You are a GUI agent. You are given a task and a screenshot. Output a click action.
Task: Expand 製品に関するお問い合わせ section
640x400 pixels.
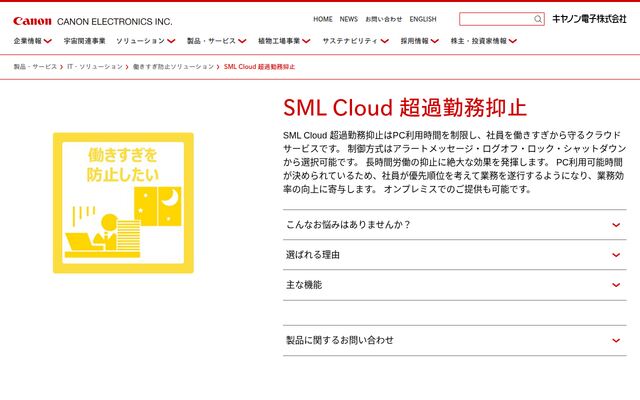pos(455,340)
